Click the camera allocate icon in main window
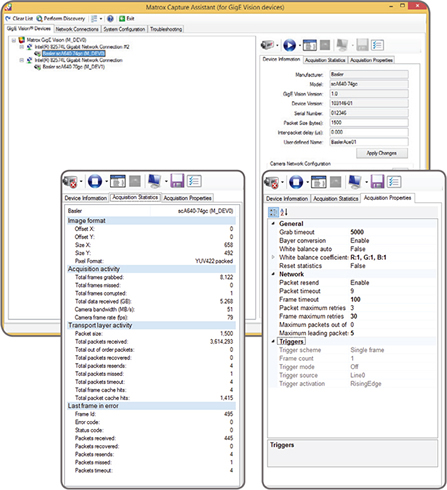This screenshot has height=490, width=447. pos(267,45)
